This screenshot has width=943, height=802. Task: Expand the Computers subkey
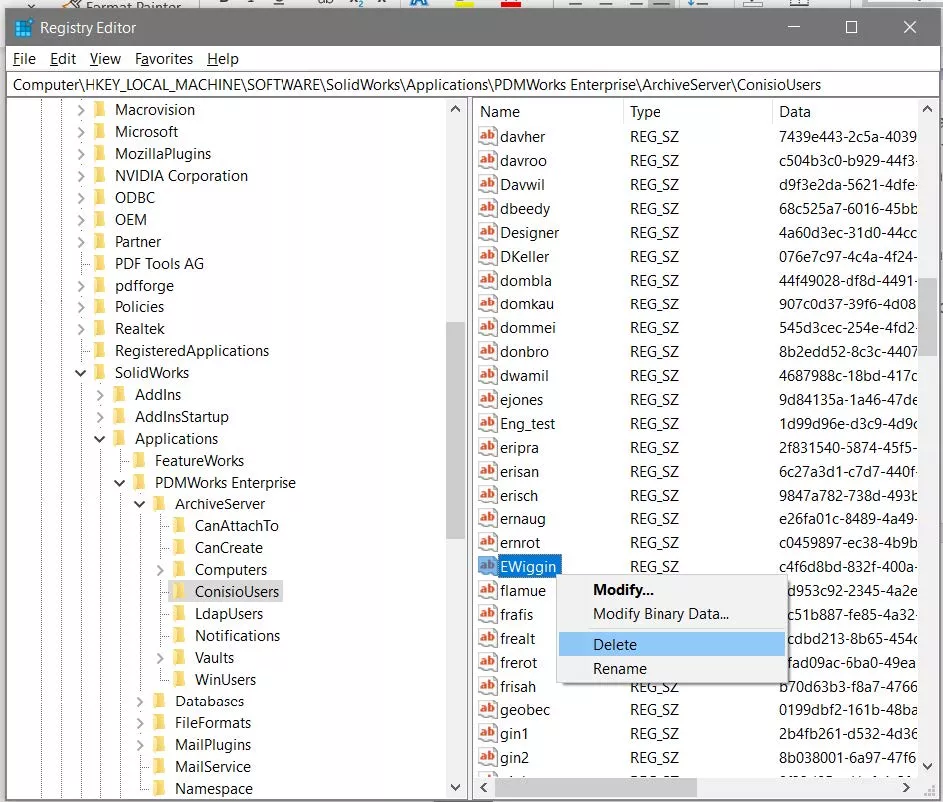[160, 570]
